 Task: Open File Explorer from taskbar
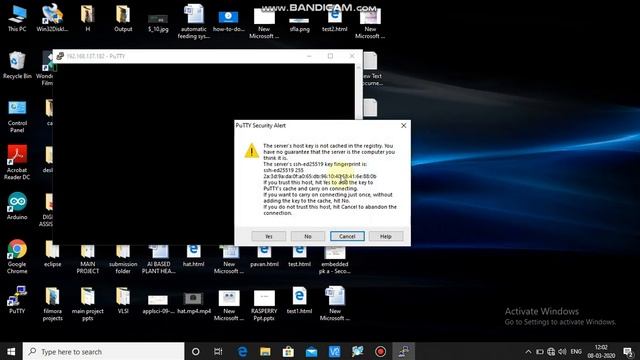point(265,351)
